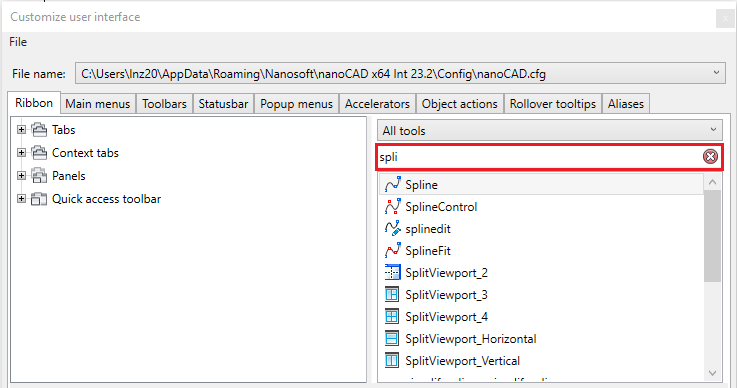Choose the SplineFit tool icon
Viewport: 737px width, 388px height.
pos(392,251)
